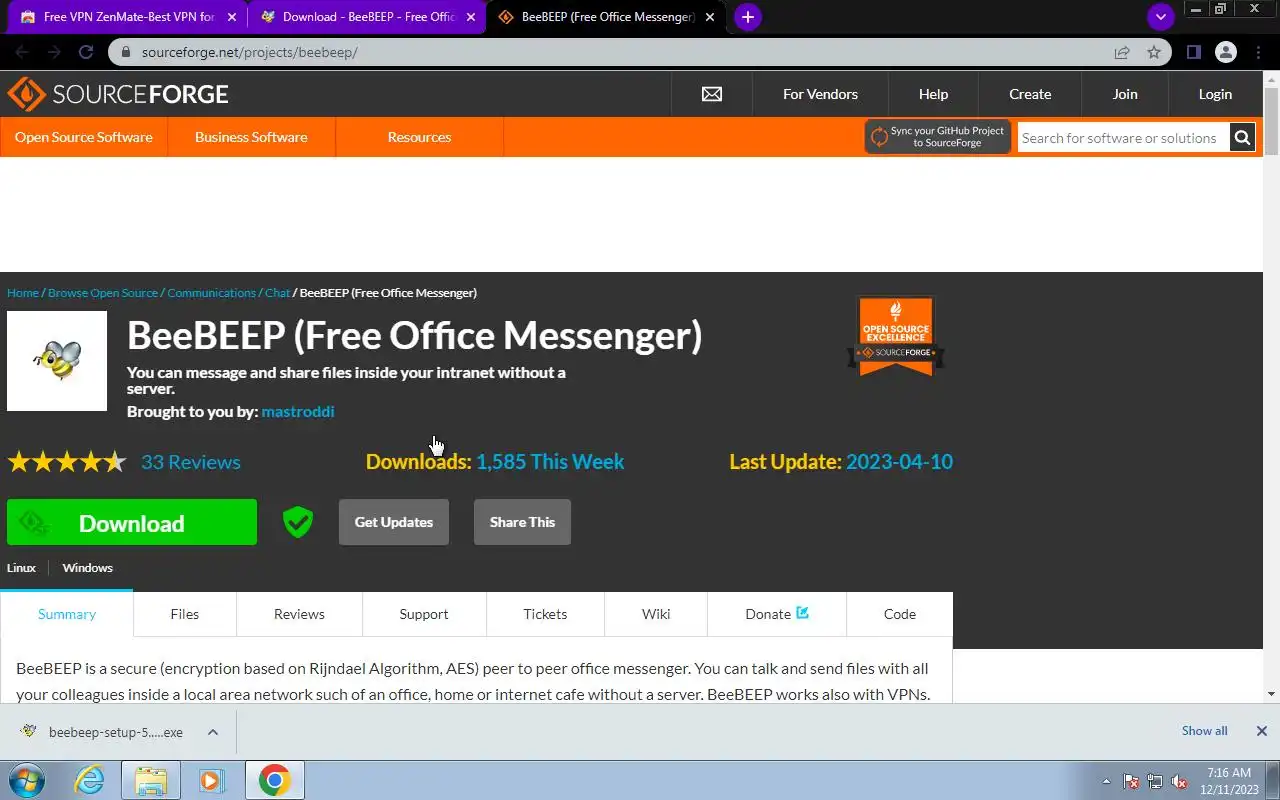The height and width of the screenshot is (800, 1280).
Task: Open the downloaded beebeep-setup exe file
Action: point(103,732)
